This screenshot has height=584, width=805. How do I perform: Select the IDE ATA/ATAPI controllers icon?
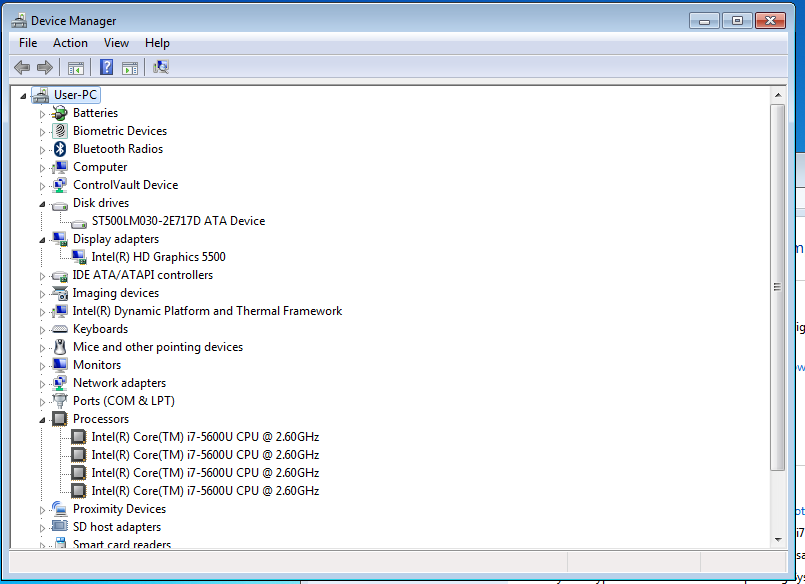(60, 276)
